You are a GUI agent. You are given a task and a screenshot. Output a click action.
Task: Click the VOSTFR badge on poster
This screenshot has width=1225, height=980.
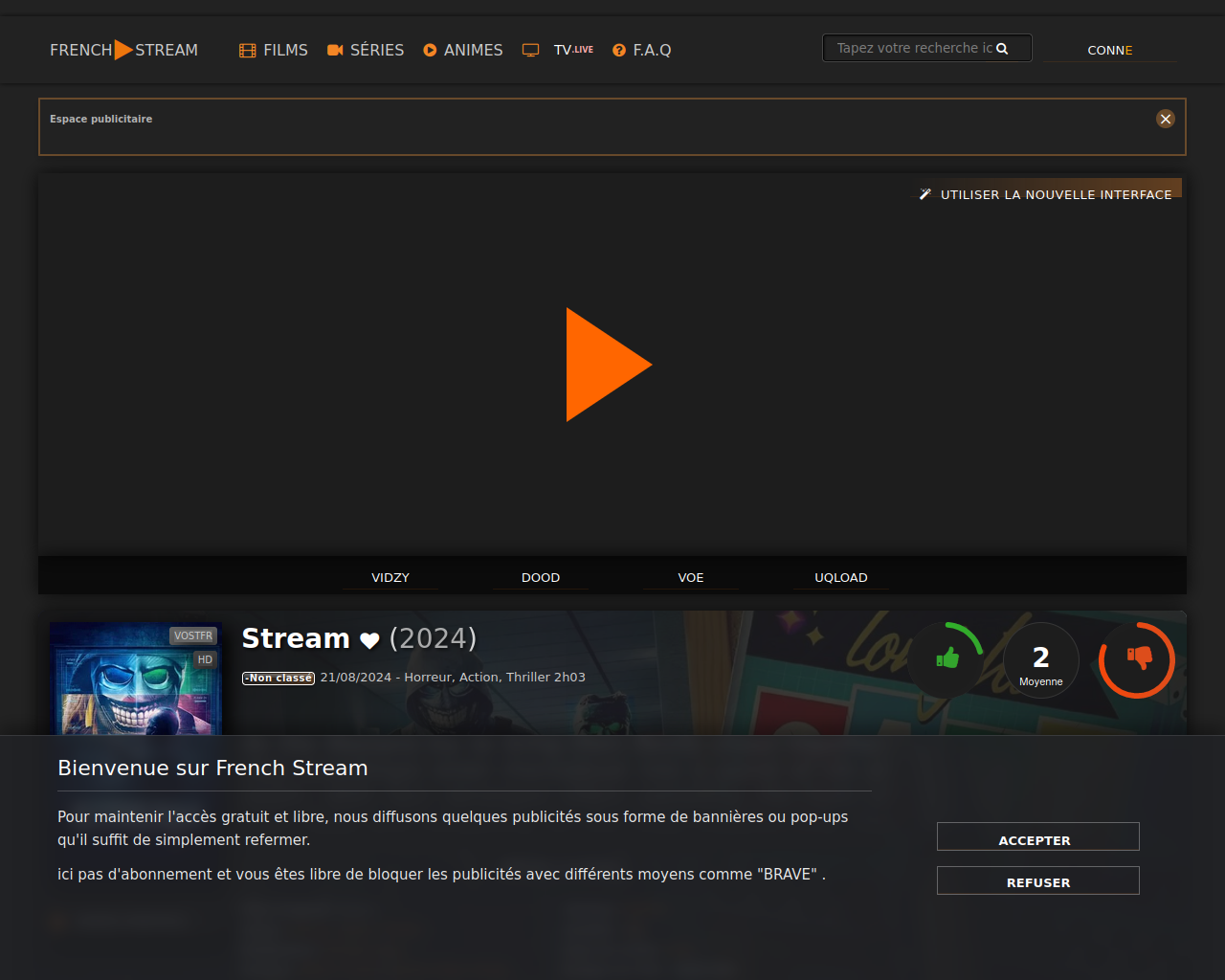click(x=193, y=635)
